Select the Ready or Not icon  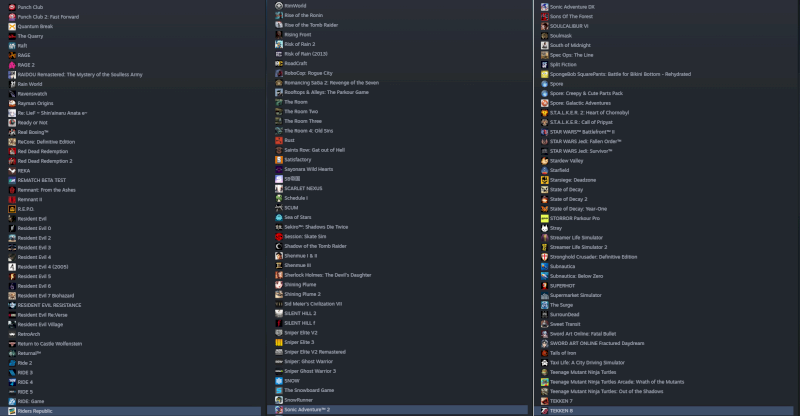[x=12, y=123]
